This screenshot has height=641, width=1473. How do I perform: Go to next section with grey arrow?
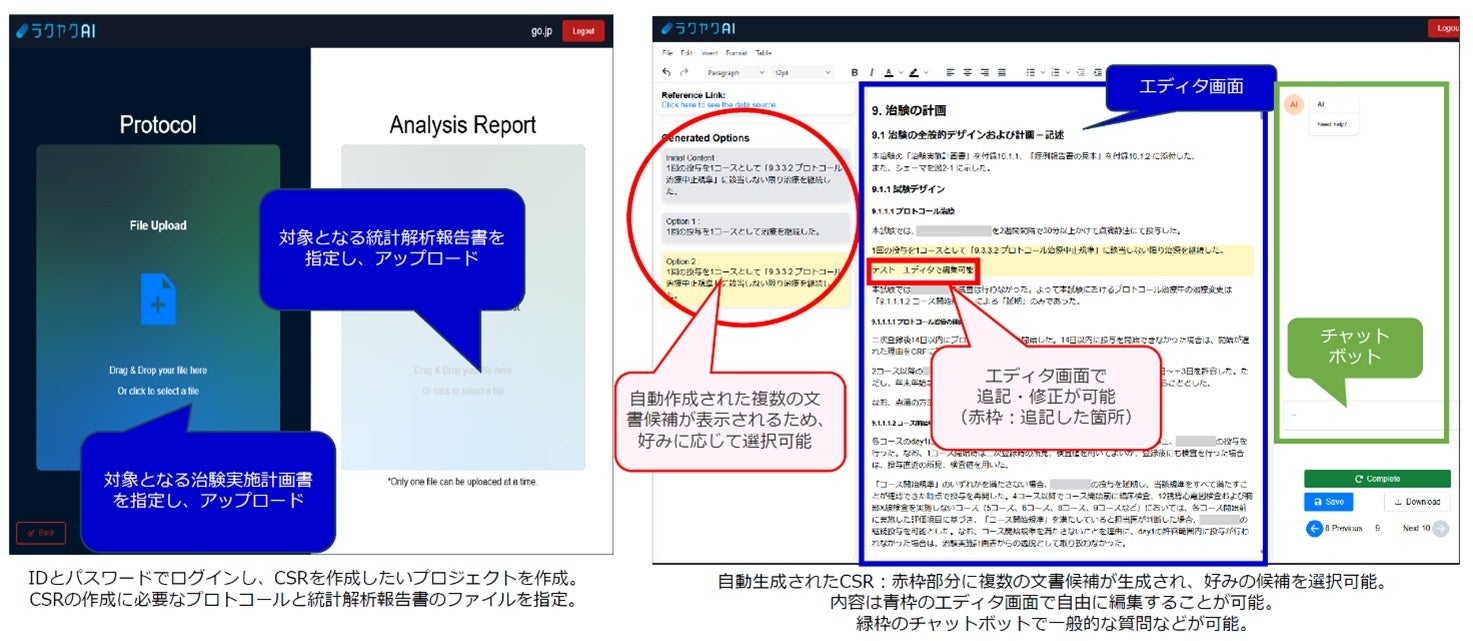click(1440, 528)
